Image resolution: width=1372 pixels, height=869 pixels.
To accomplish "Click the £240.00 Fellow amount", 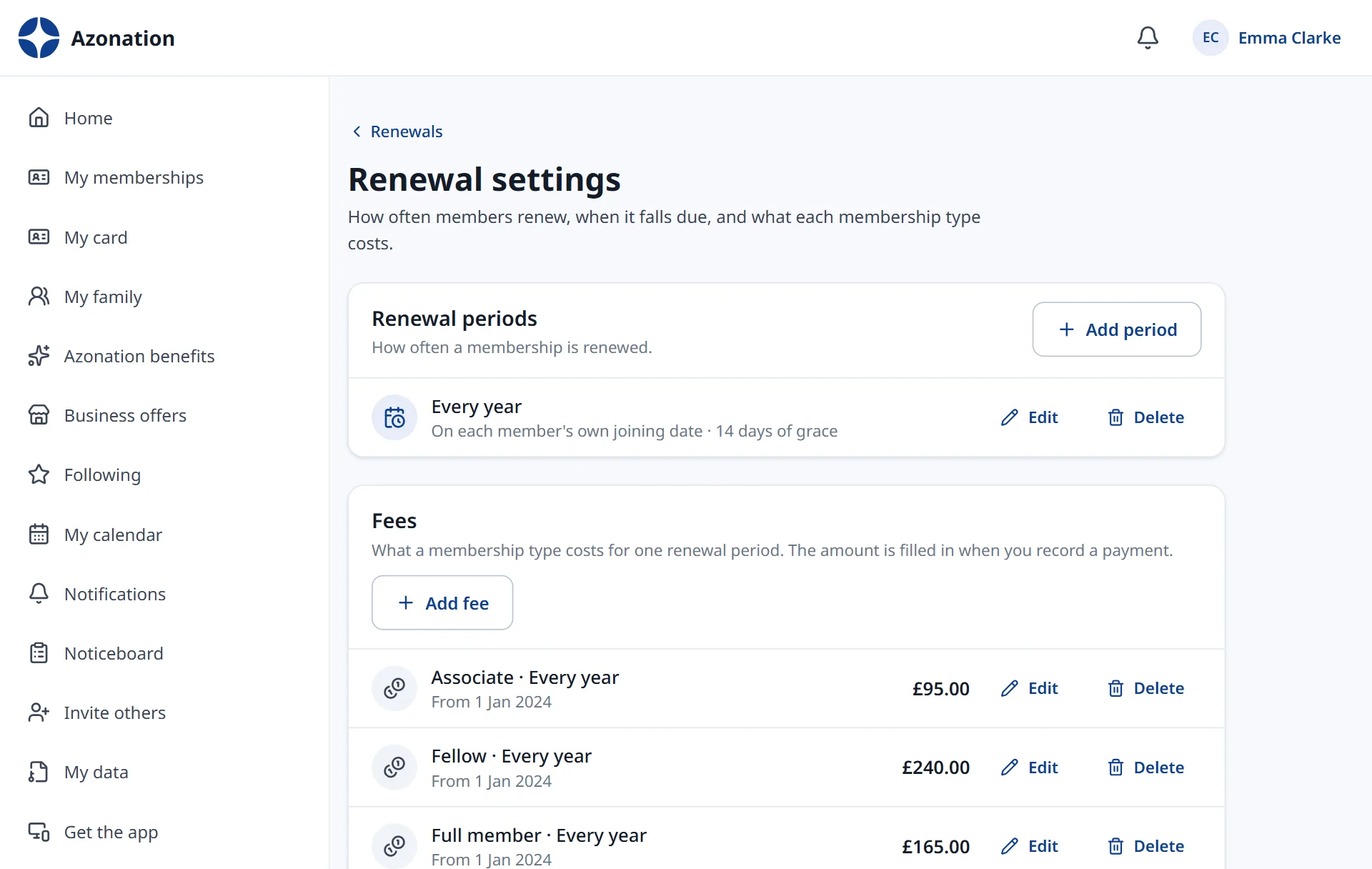I will tap(935, 768).
